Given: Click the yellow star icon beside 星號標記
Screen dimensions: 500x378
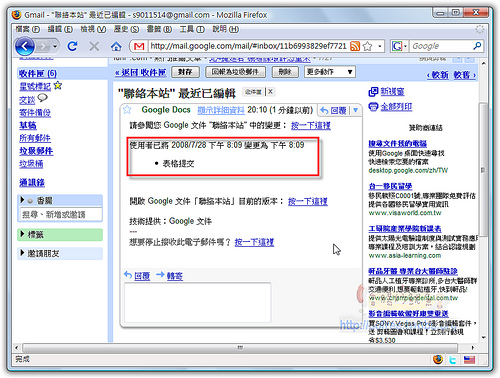Looking at the screenshot, I should point(58,86).
